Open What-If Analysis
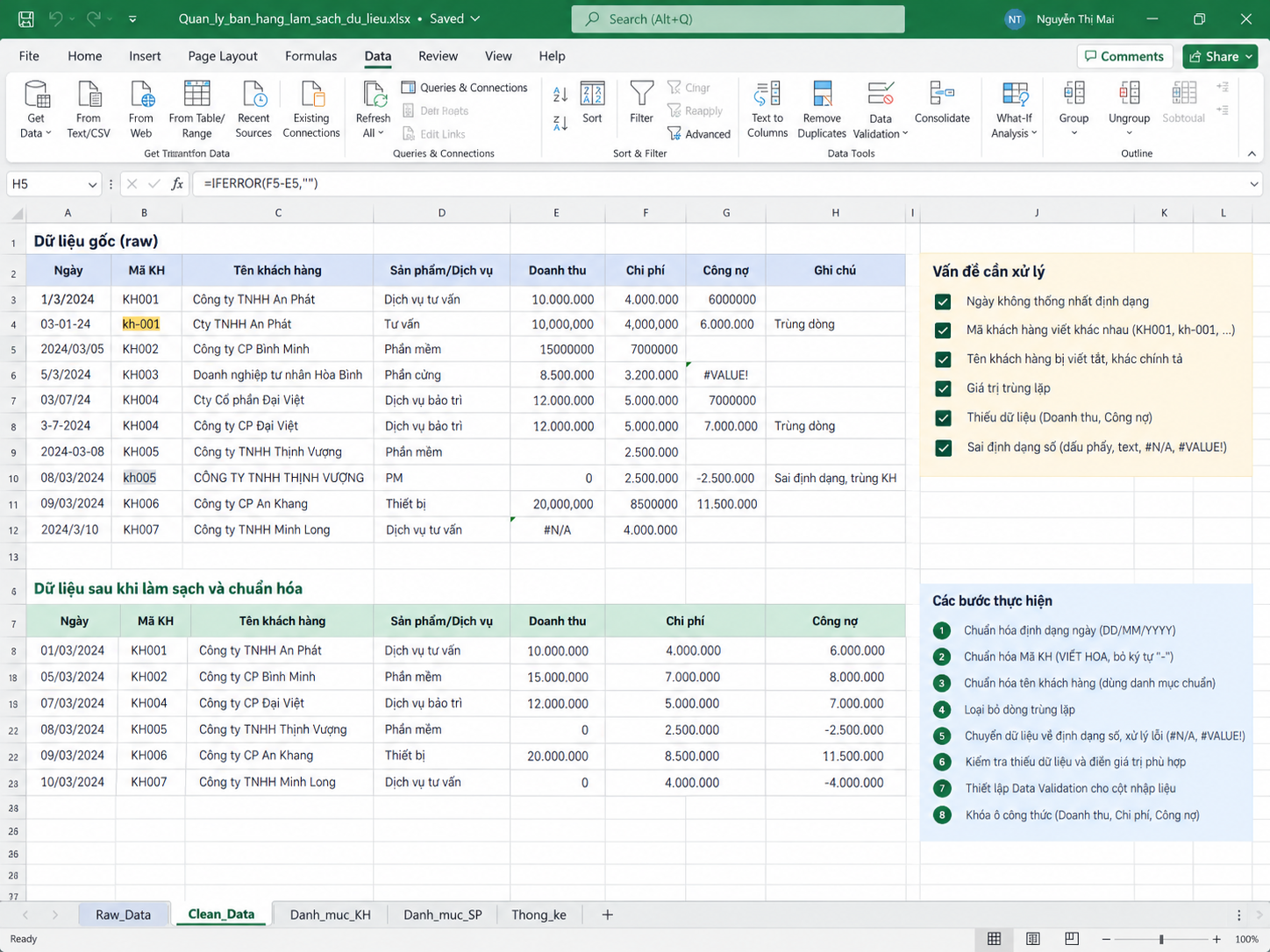 point(1015,109)
